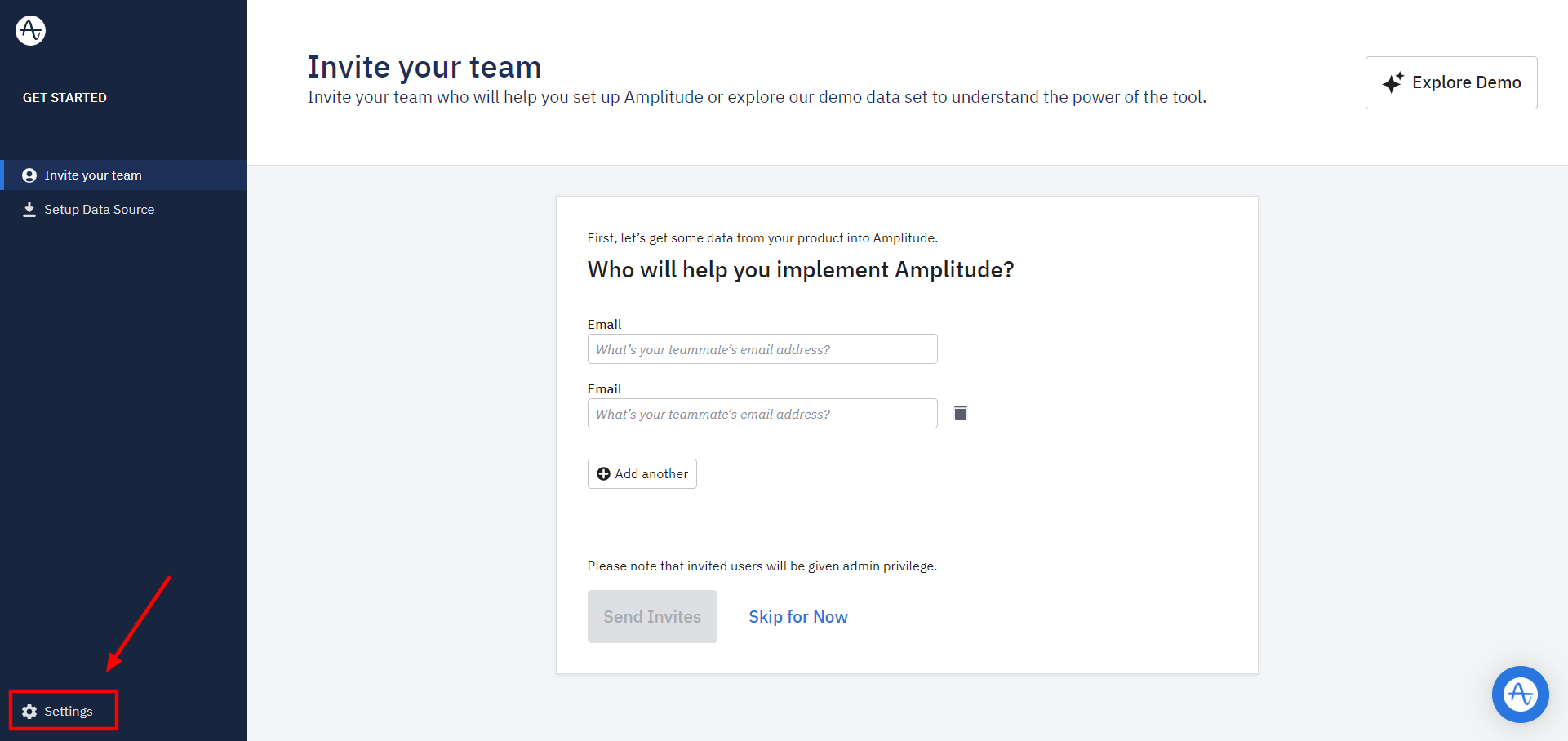Screen dimensions: 1568x741
Task: Open the Invite your team sidebar item
Action: tap(123, 175)
